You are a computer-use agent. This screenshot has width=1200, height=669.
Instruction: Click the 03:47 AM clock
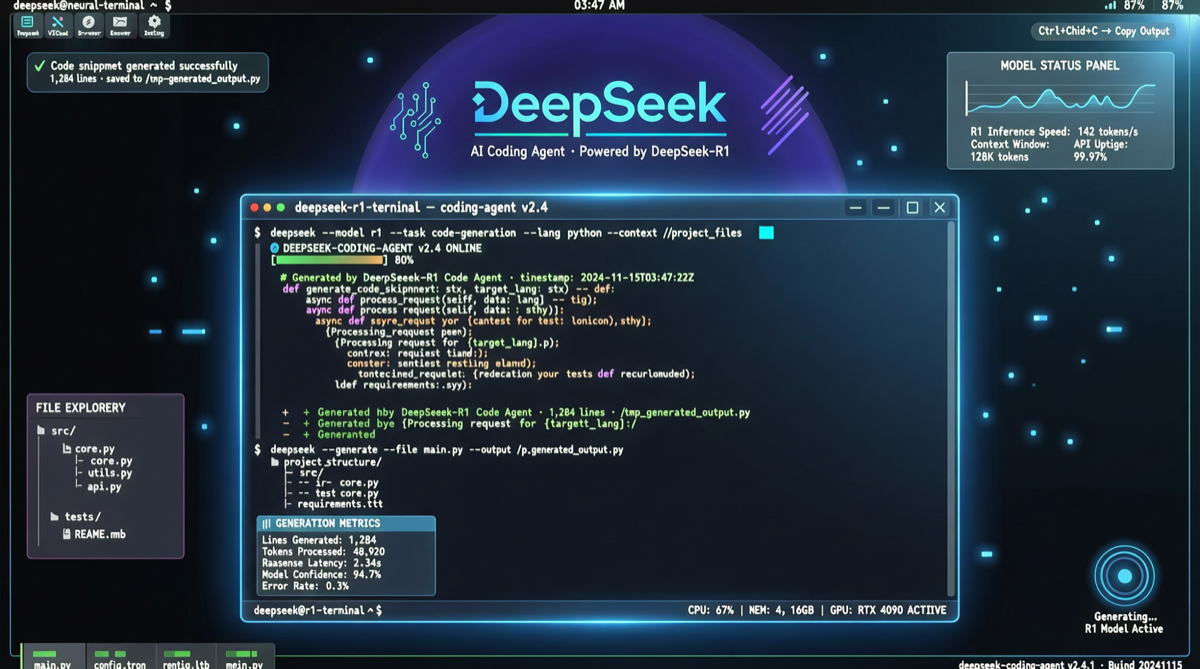pos(599,5)
